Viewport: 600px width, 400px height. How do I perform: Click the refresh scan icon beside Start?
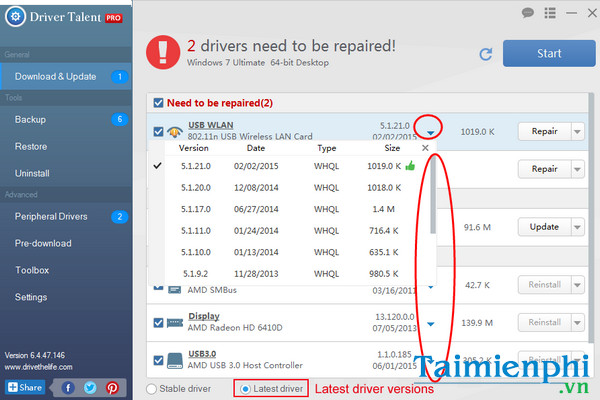[486, 54]
